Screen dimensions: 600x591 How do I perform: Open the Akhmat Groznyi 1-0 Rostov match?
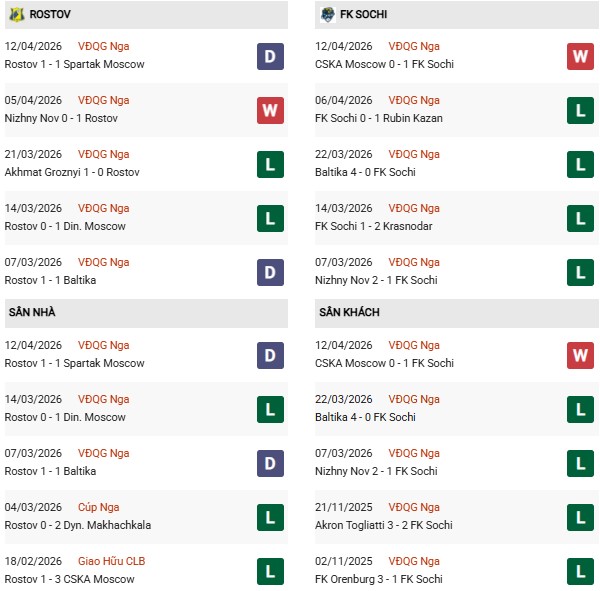pyautogui.click(x=72, y=172)
